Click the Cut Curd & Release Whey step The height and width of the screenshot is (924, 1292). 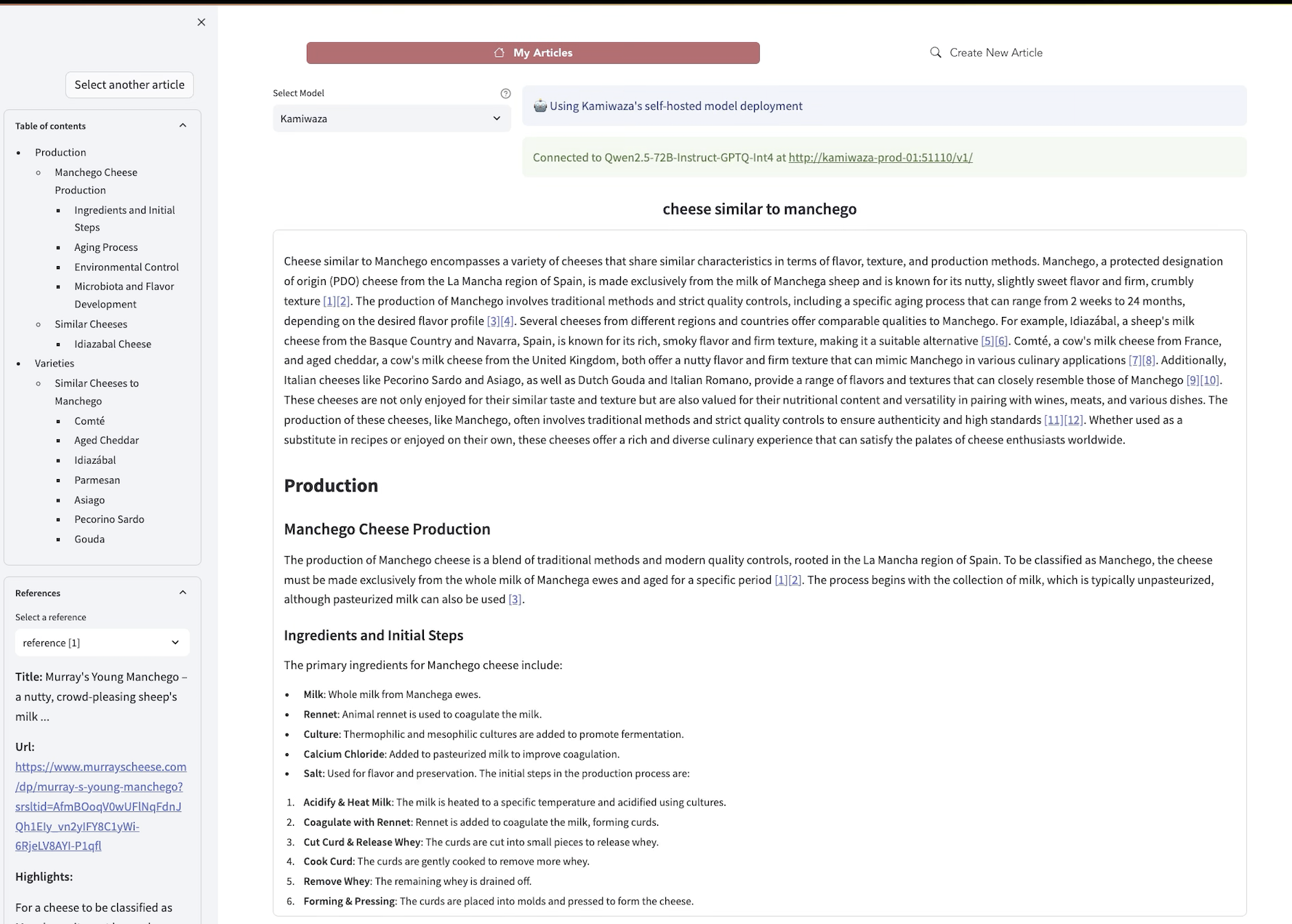481,843
